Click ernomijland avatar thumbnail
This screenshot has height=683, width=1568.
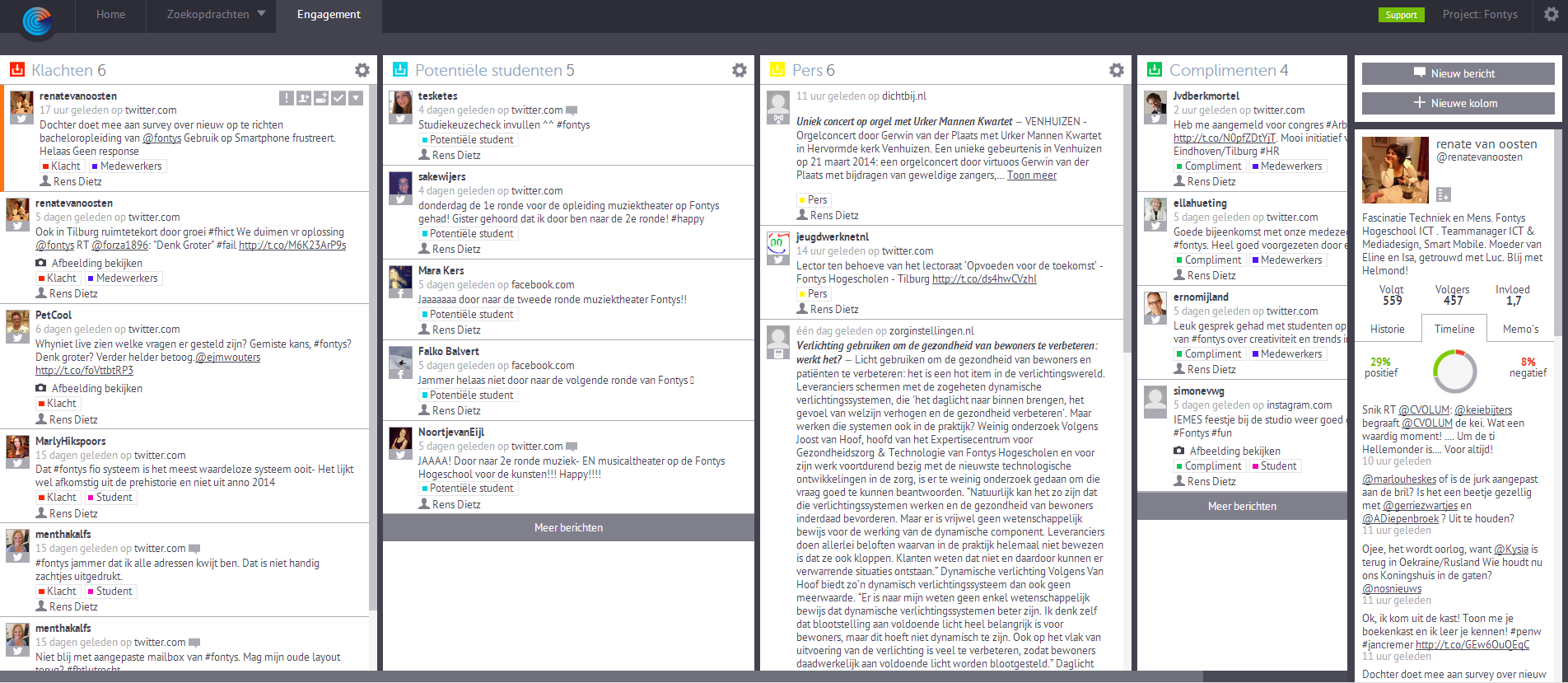pyautogui.click(x=1155, y=308)
